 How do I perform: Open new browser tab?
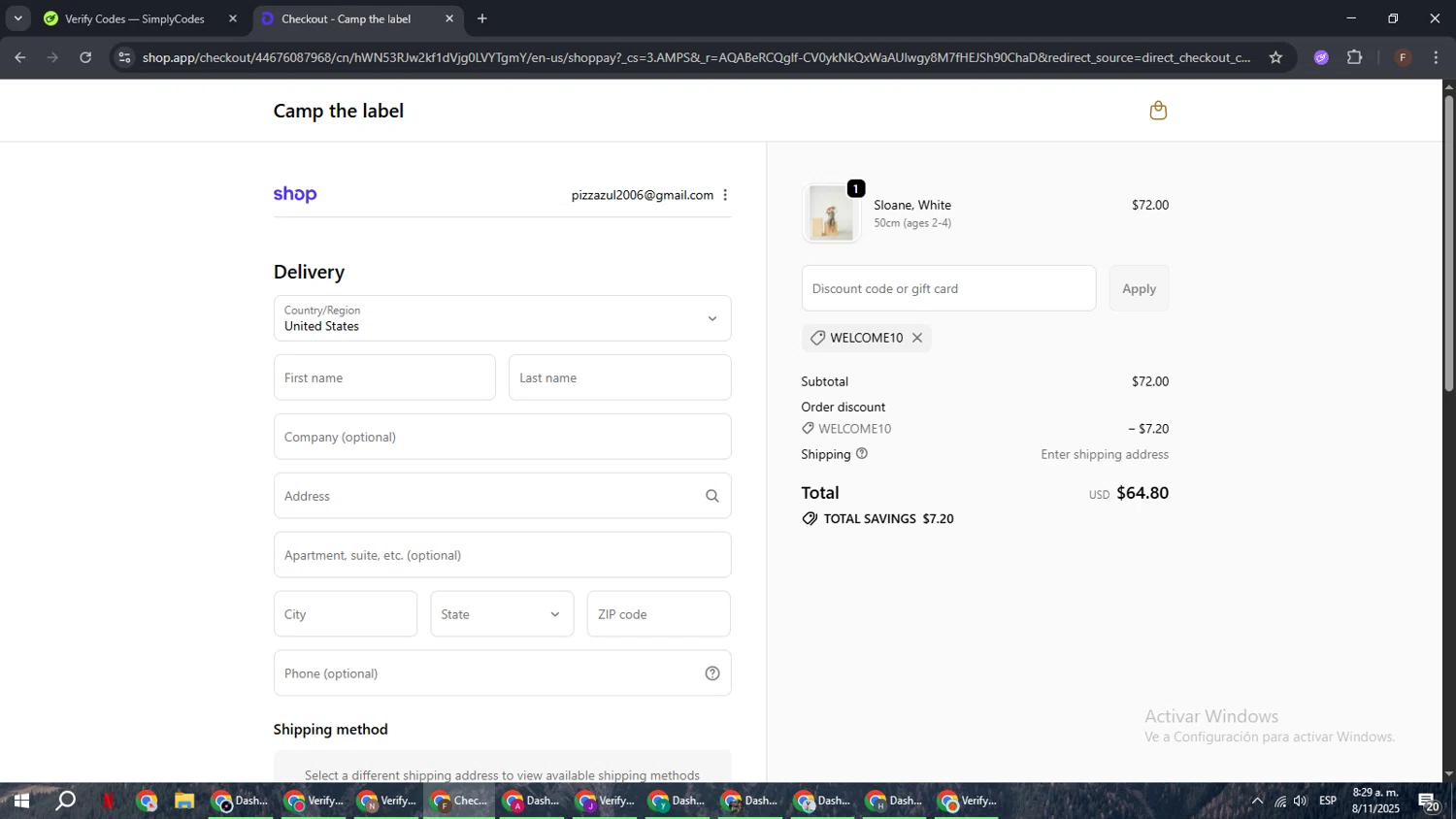(x=482, y=18)
